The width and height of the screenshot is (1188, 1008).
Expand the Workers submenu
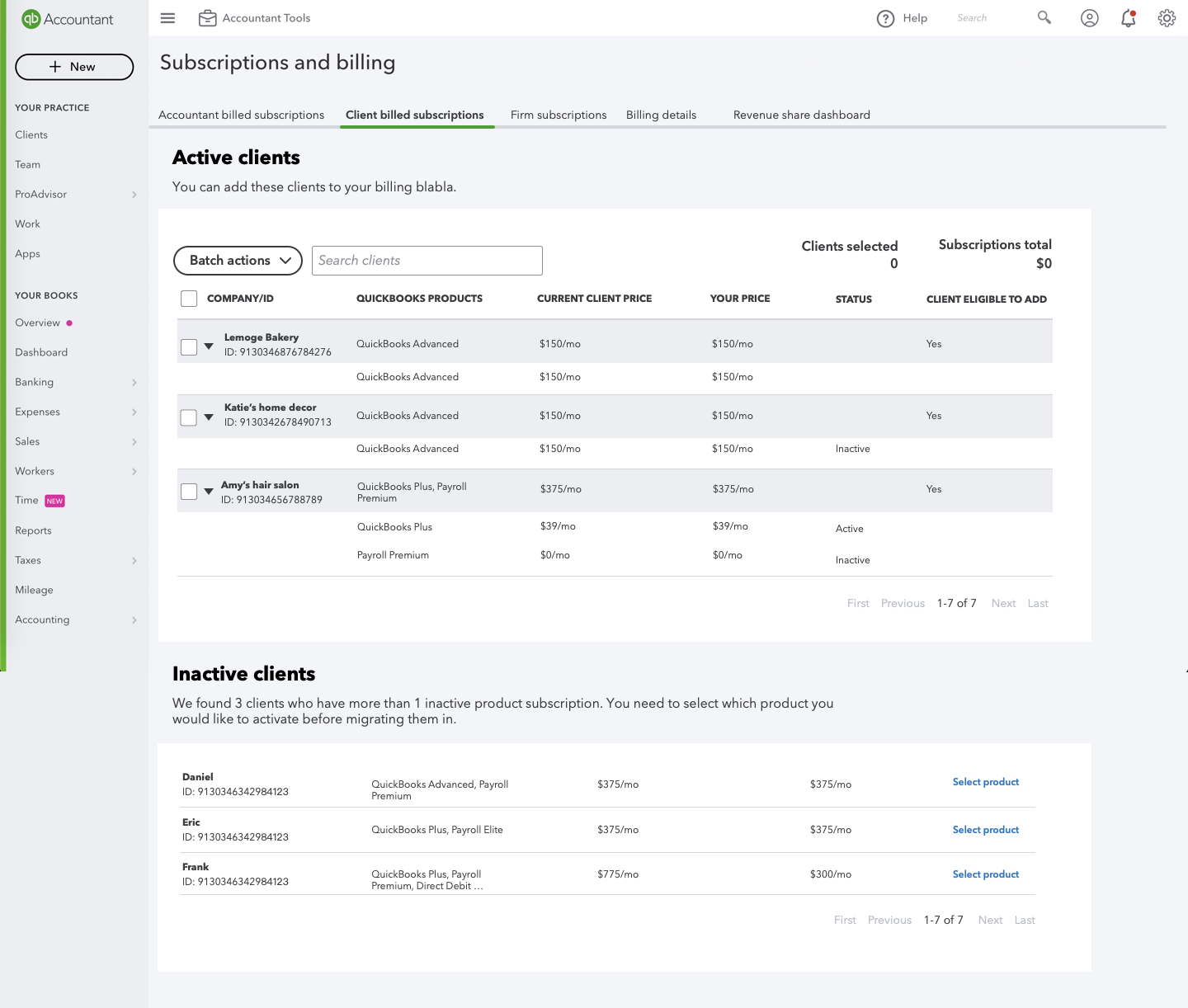134,472
